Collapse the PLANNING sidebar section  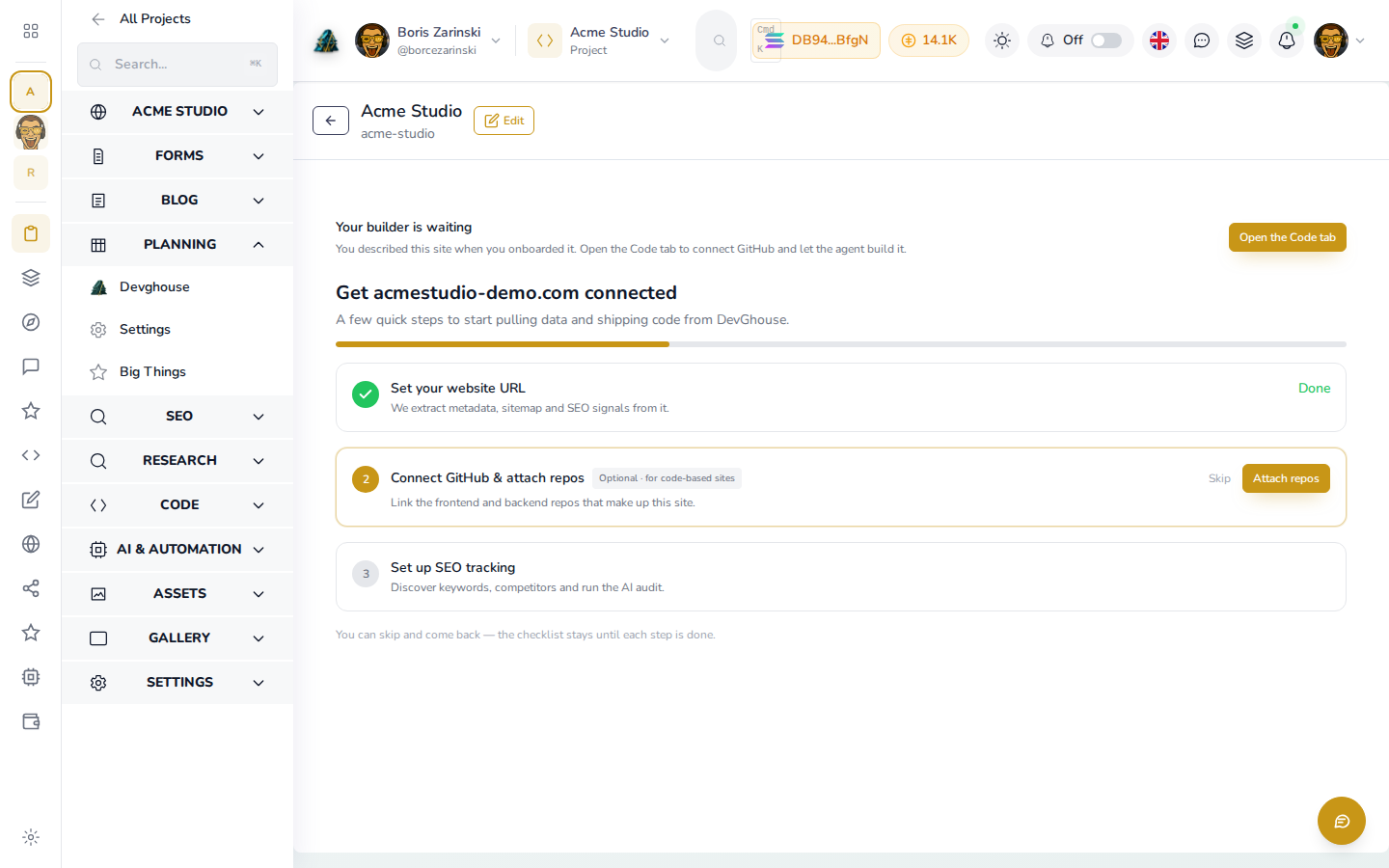coord(177,245)
